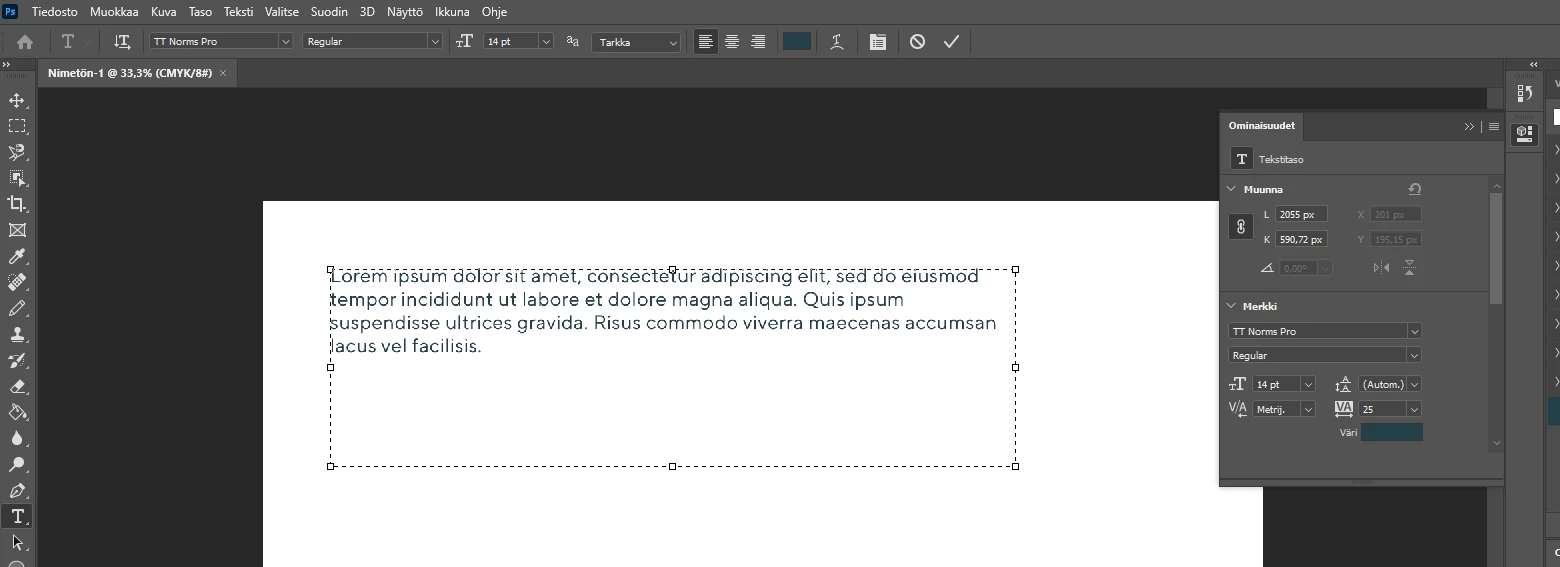Switch to the Ominaisuudet panel tab

tap(1261, 126)
